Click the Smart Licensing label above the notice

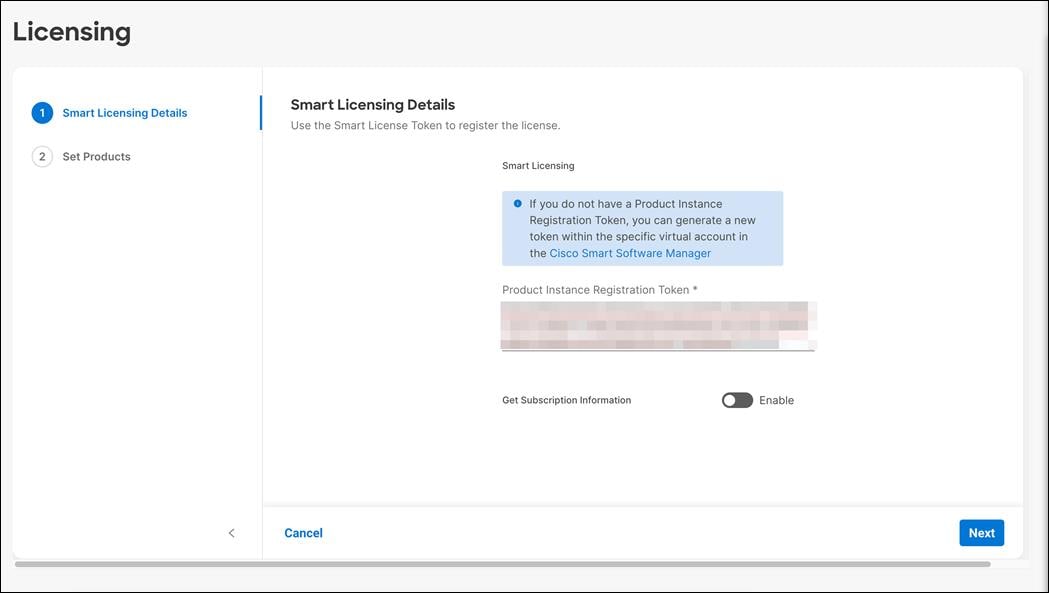coord(539,165)
